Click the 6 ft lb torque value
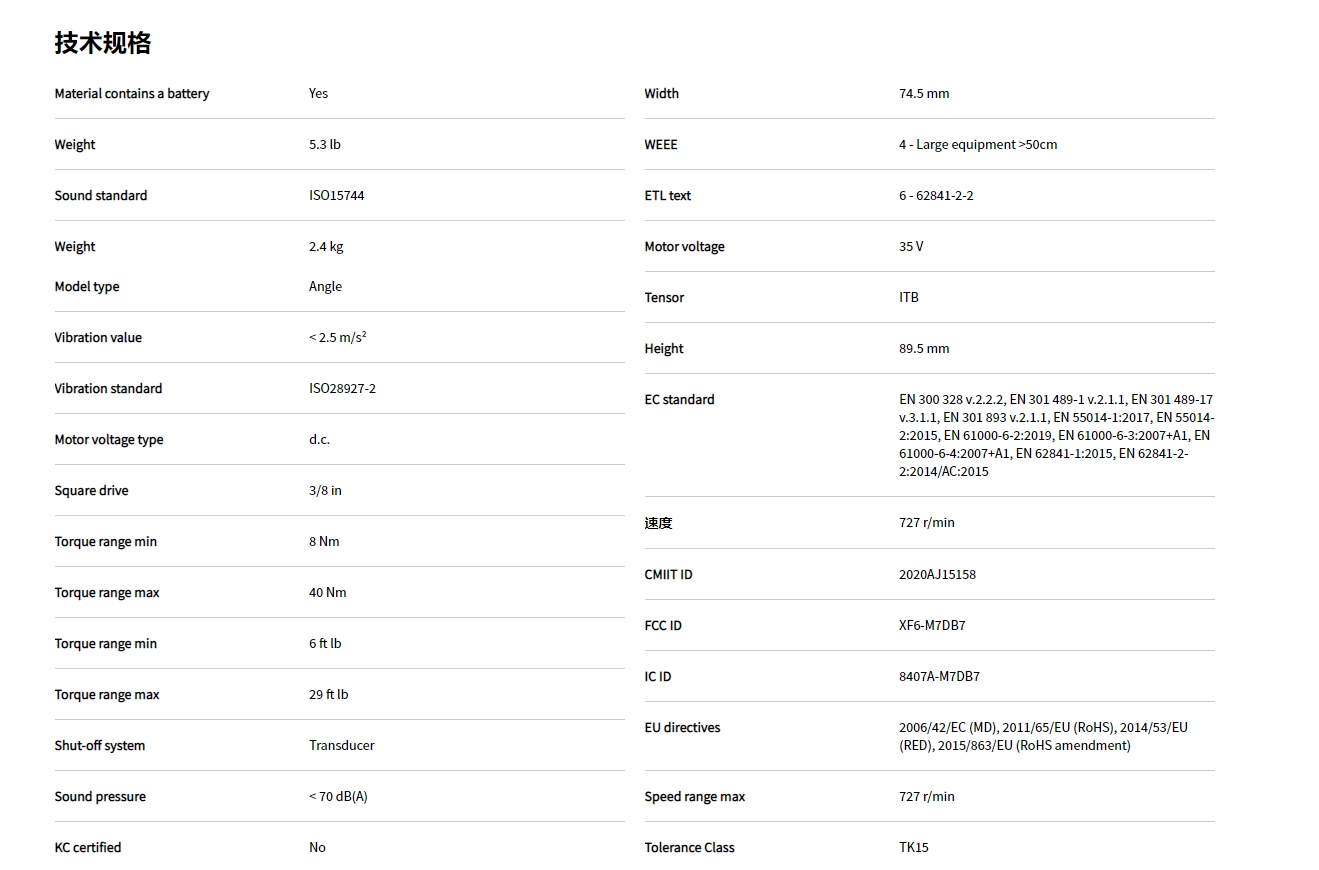The width and height of the screenshot is (1319, 870). [x=325, y=644]
